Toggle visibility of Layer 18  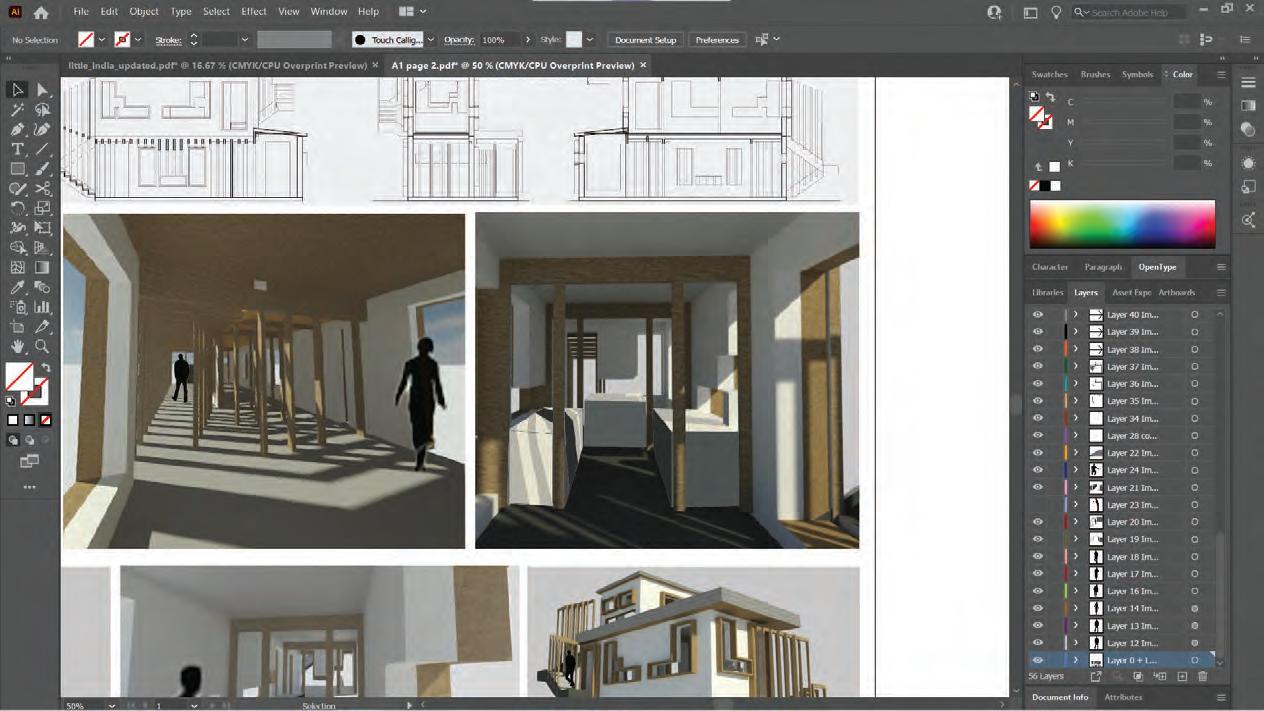[1038, 556]
